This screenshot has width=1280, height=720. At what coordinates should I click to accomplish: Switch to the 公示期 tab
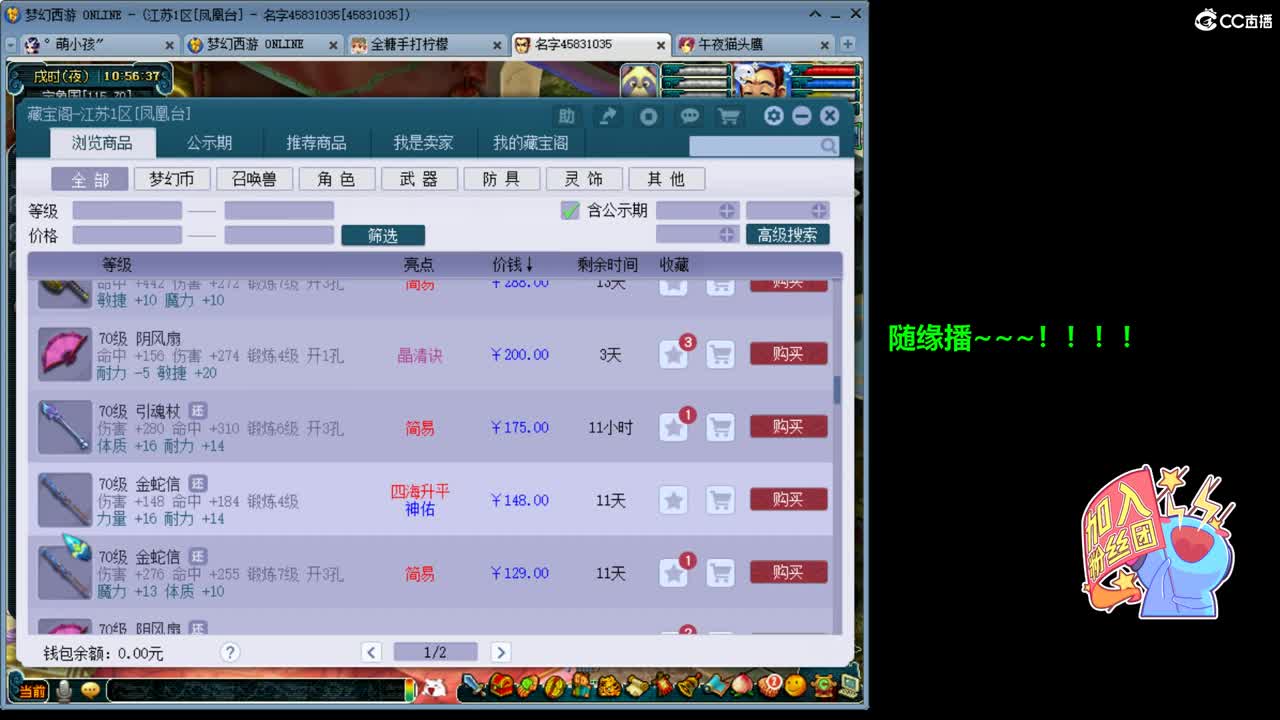point(209,143)
